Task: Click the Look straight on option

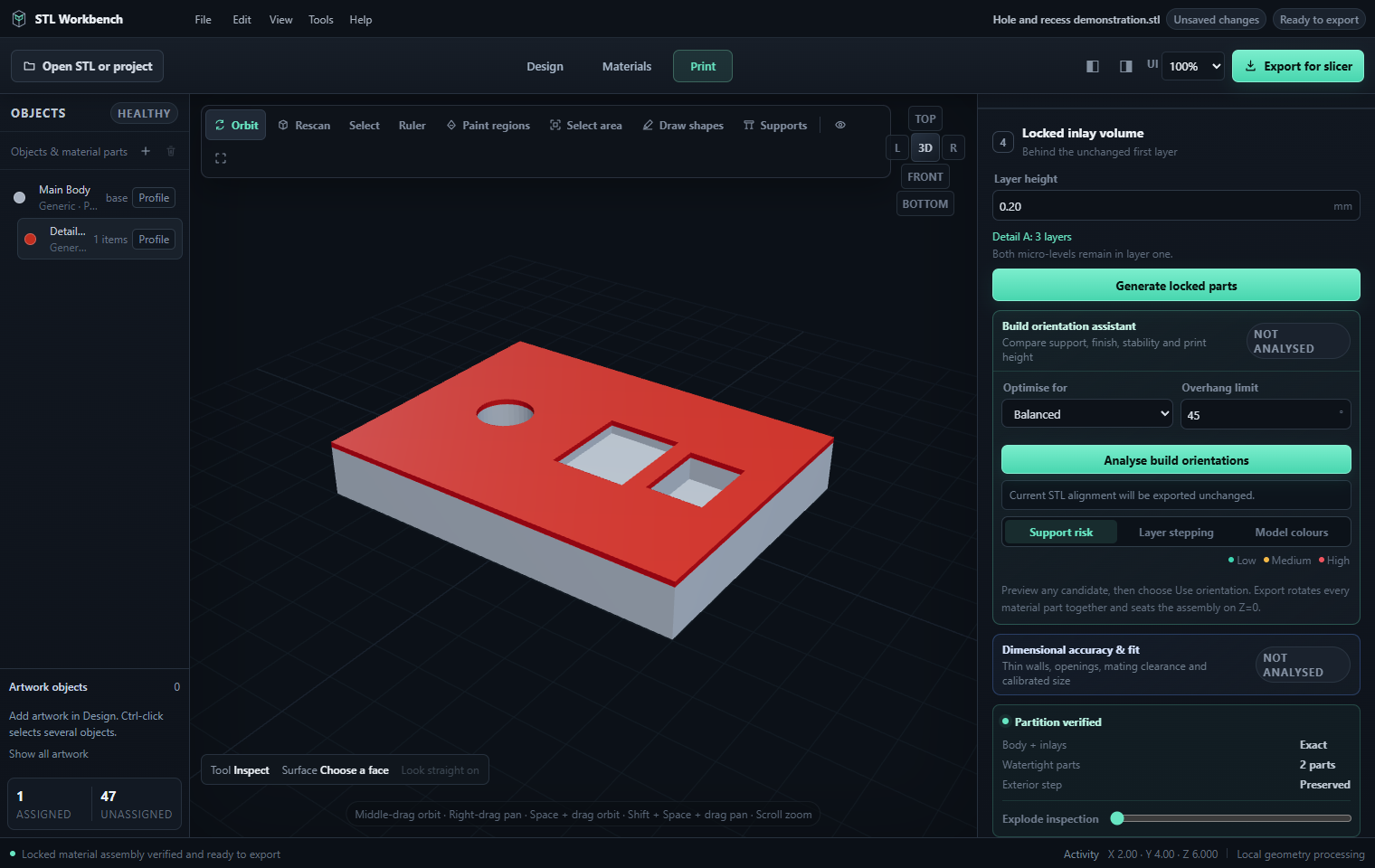Action: pos(440,770)
